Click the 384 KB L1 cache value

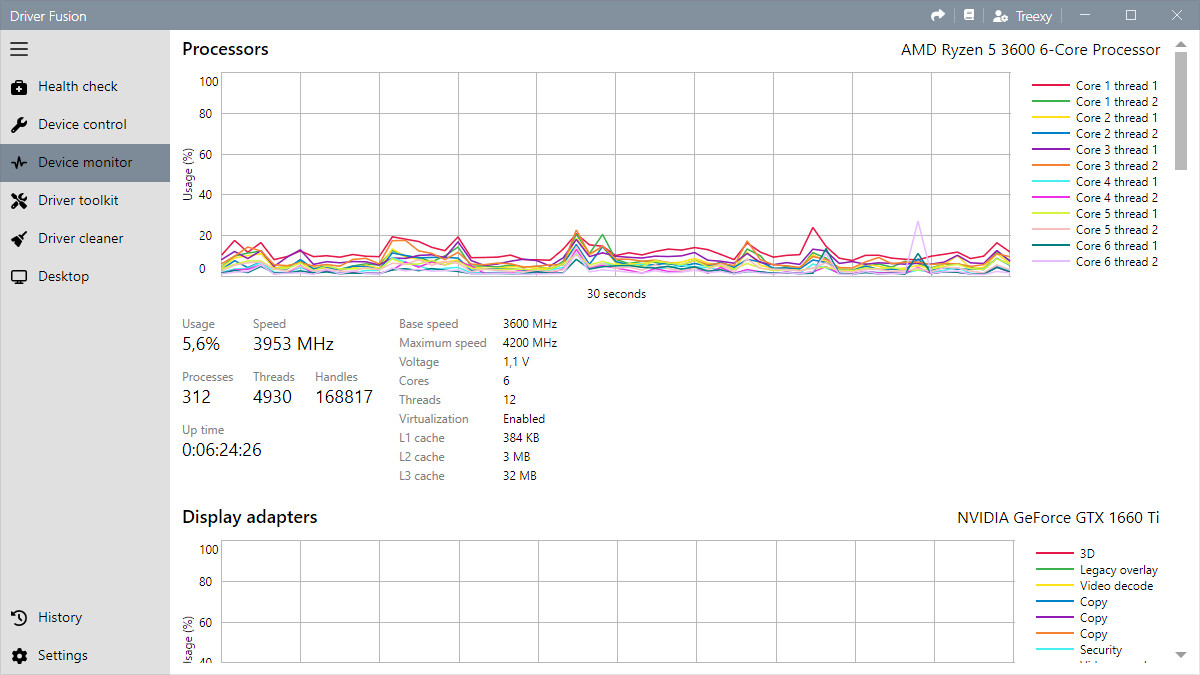pos(521,438)
